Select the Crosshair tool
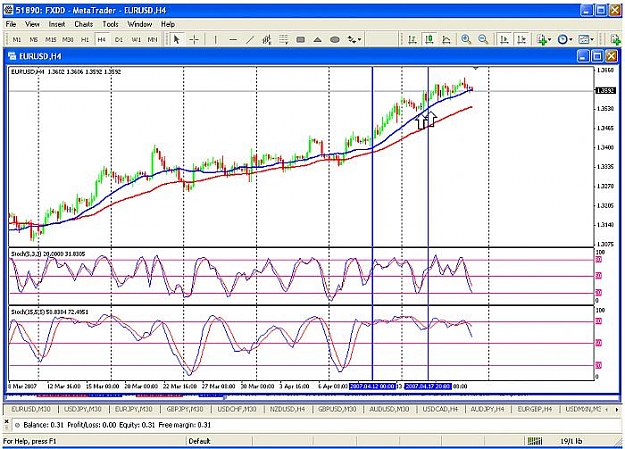 pyautogui.click(x=194, y=39)
